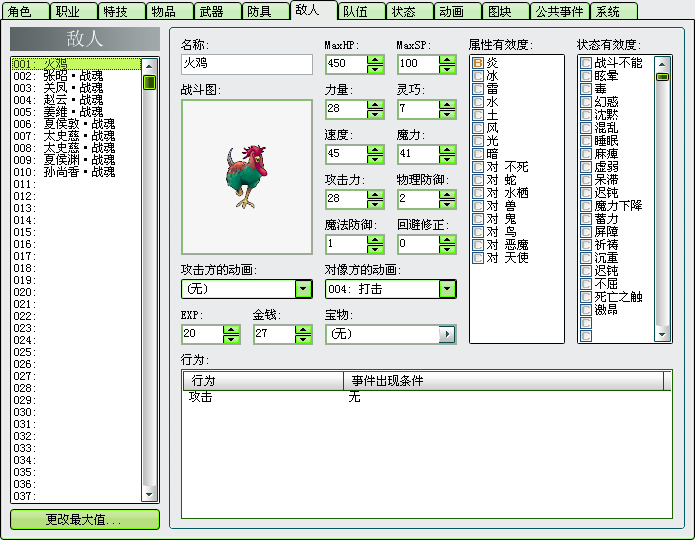Click the 事件出现条件 column header
695x540 pixels.
coord(504,381)
